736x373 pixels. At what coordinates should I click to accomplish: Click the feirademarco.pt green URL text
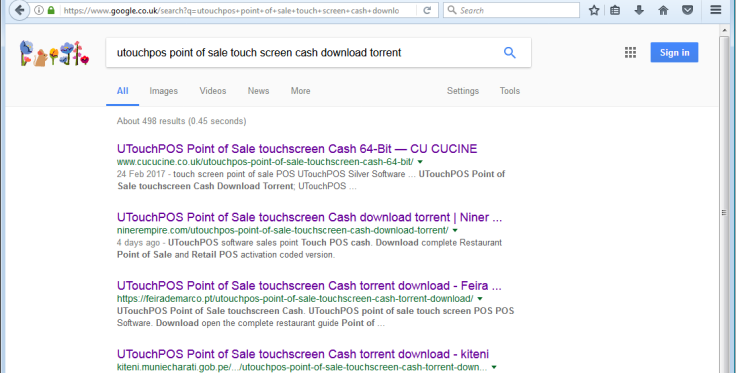coord(295,299)
